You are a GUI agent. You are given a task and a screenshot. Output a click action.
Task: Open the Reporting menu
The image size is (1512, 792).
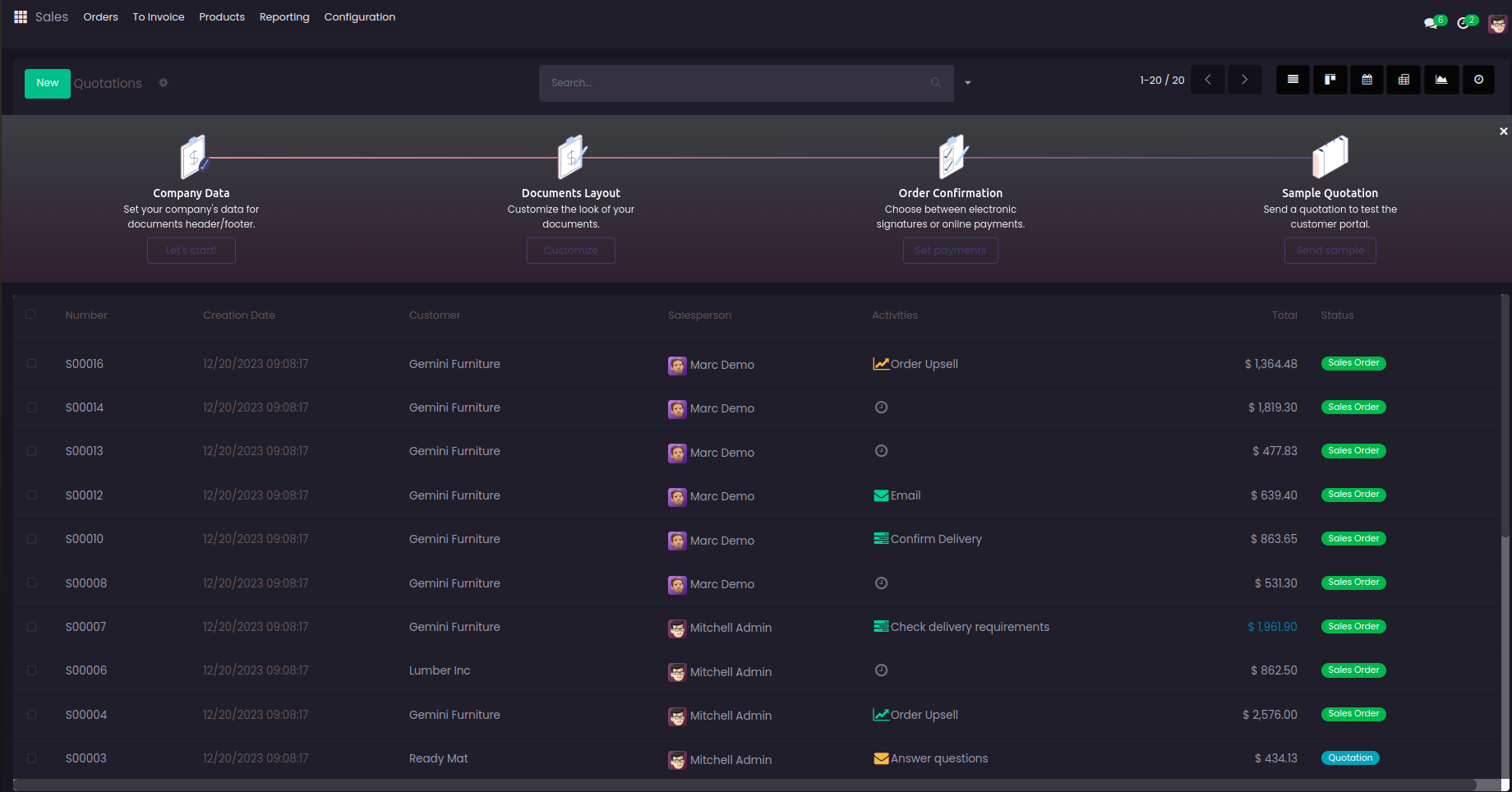(x=284, y=17)
